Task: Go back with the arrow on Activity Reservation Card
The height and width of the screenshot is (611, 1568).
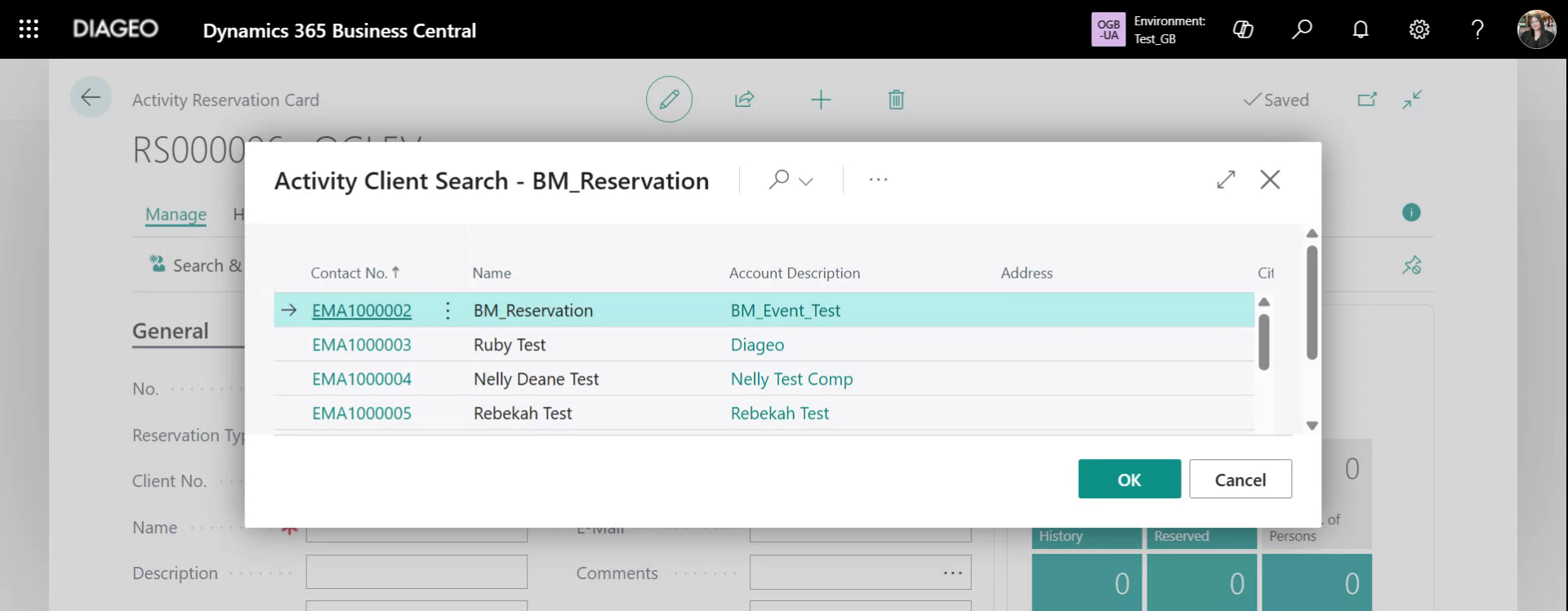Action: coord(91,98)
